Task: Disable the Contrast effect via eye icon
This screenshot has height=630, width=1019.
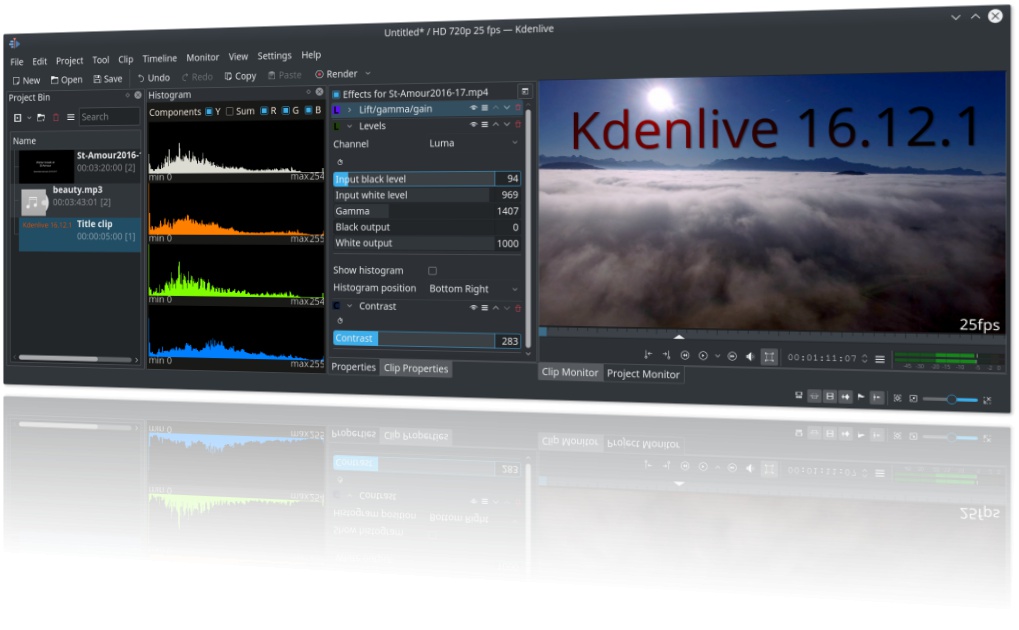Action: coord(473,307)
